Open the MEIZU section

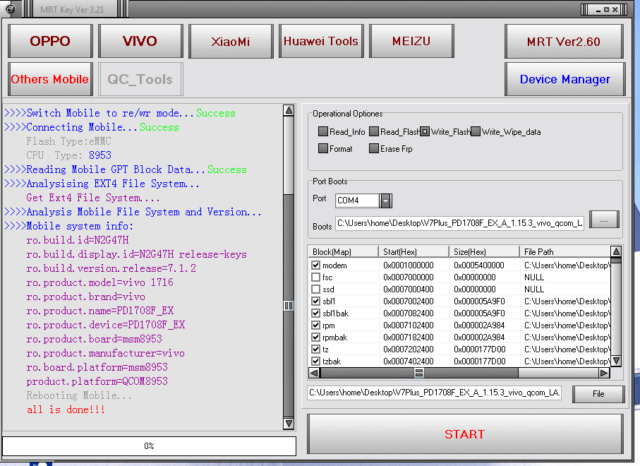click(x=411, y=41)
